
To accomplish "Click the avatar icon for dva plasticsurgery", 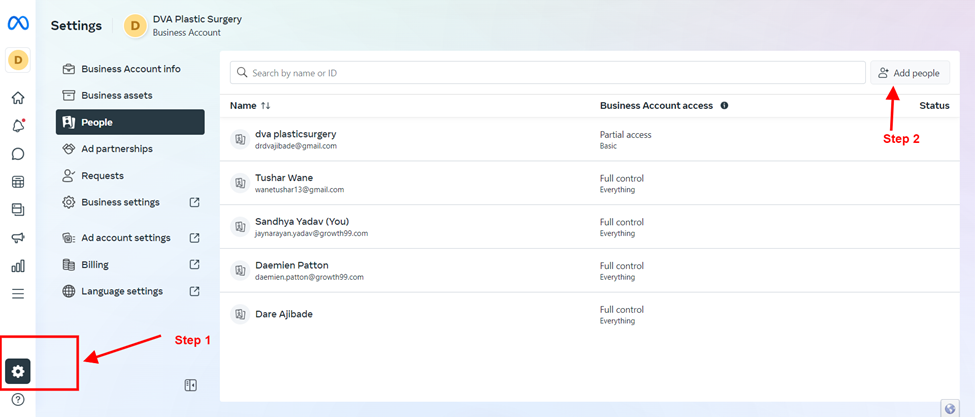I will coord(239,140).
